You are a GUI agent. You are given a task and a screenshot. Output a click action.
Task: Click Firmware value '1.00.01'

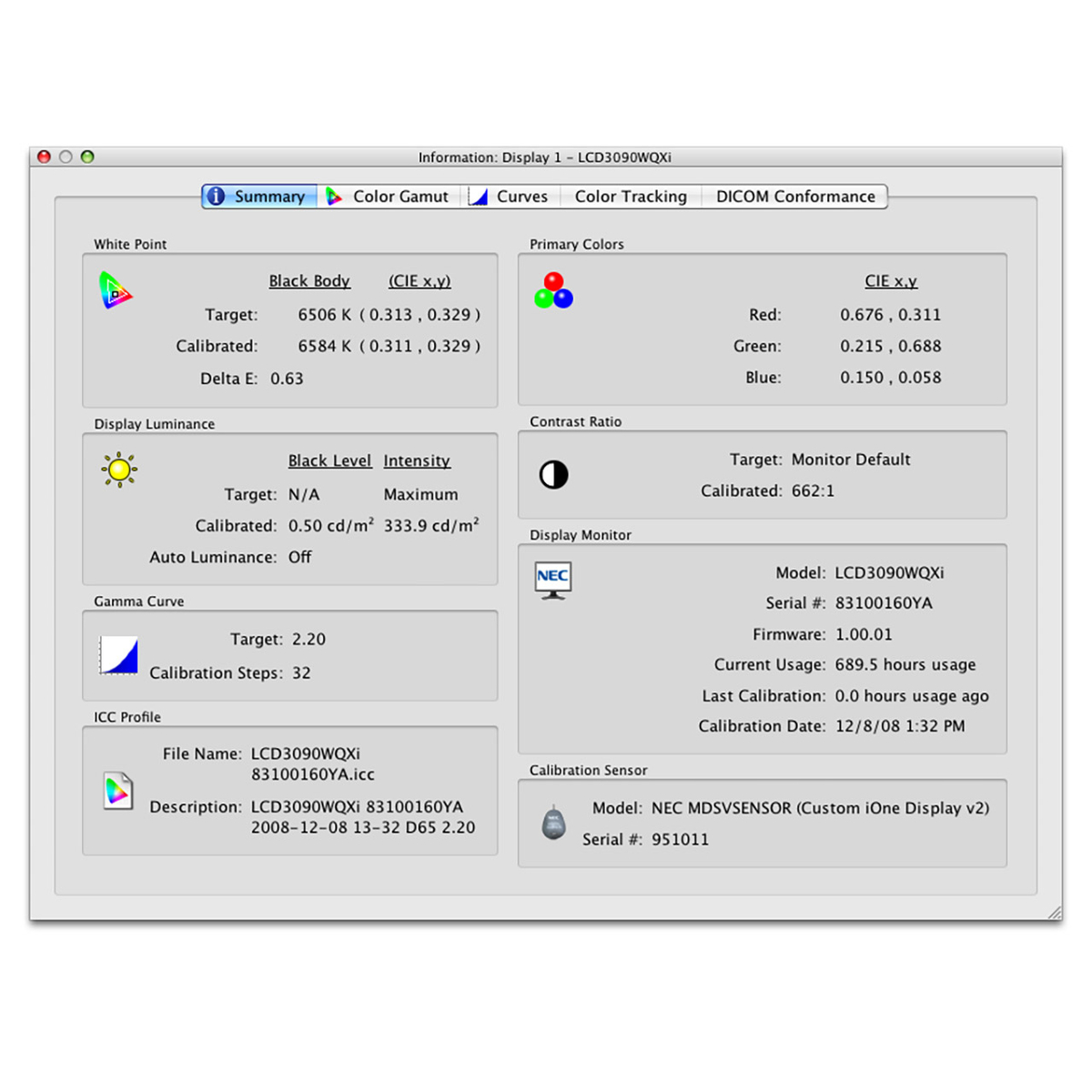click(x=864, y=634)
